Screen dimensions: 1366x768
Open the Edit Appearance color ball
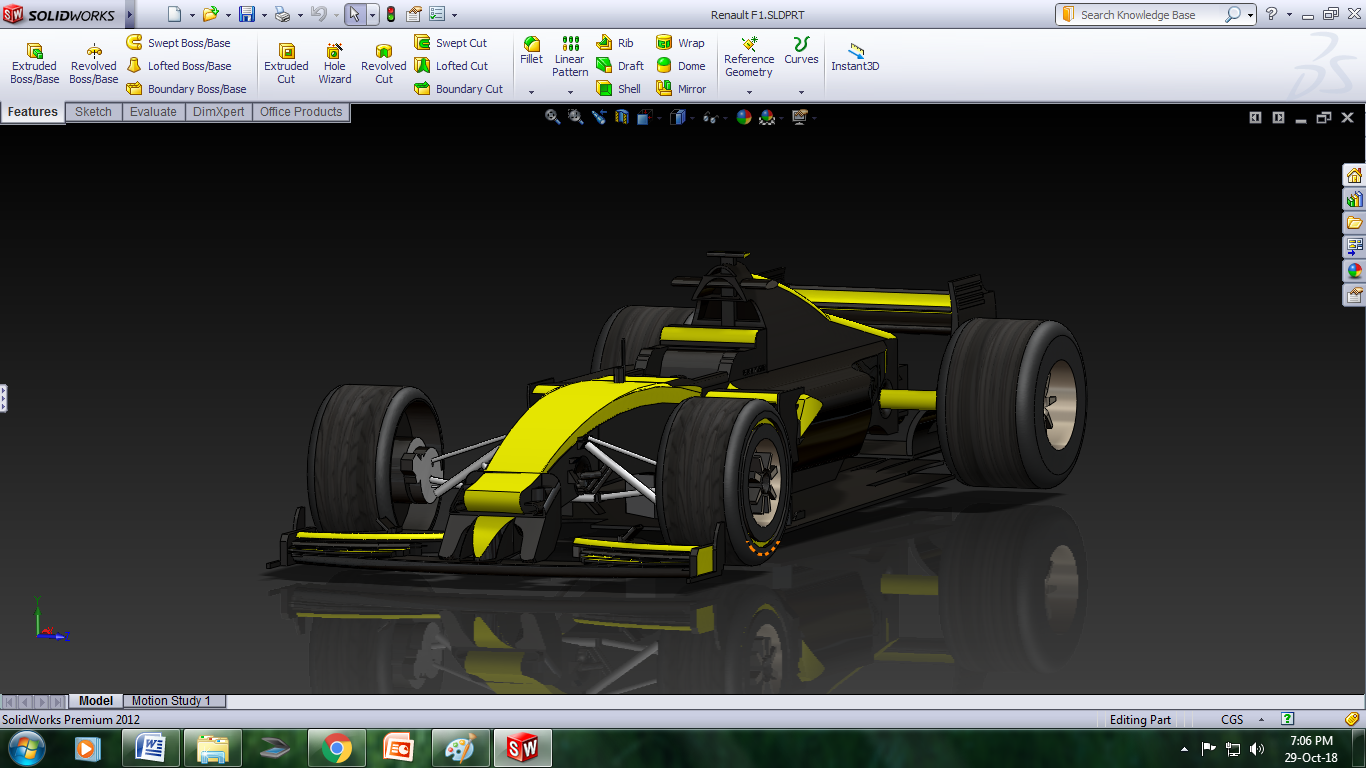743,117
